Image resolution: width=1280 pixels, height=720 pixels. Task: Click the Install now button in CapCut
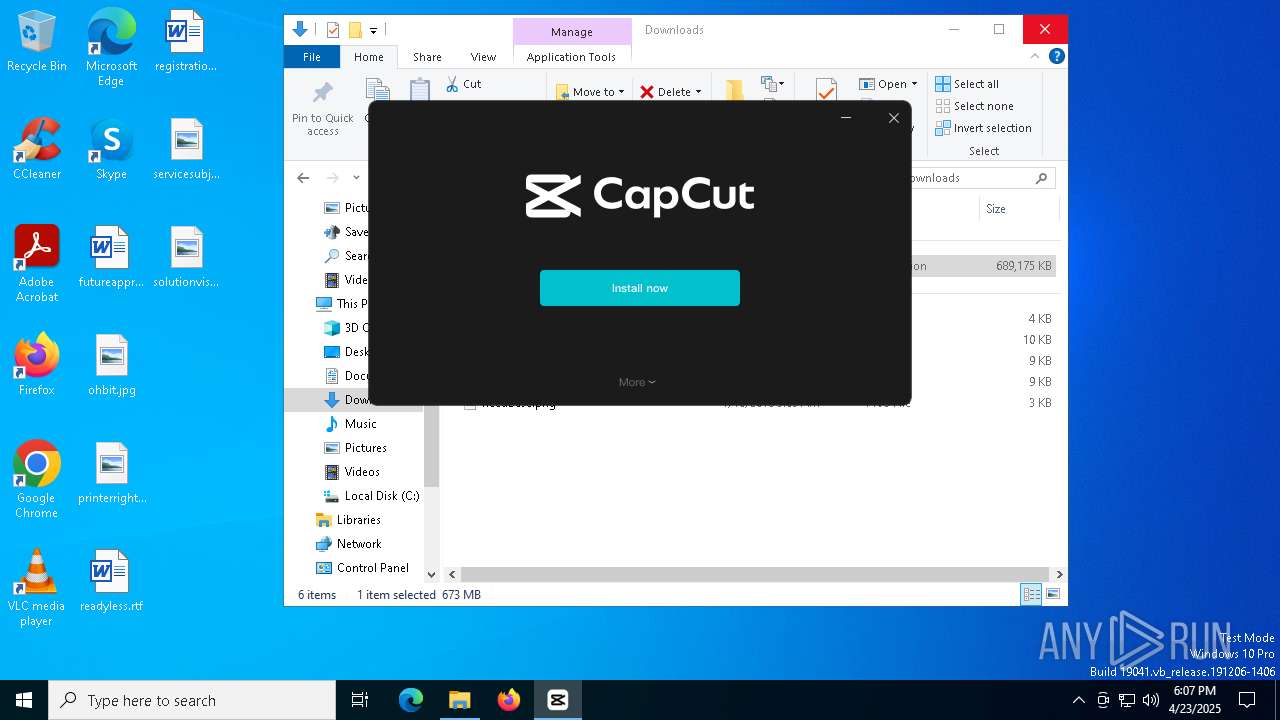(x=640, y=288)
